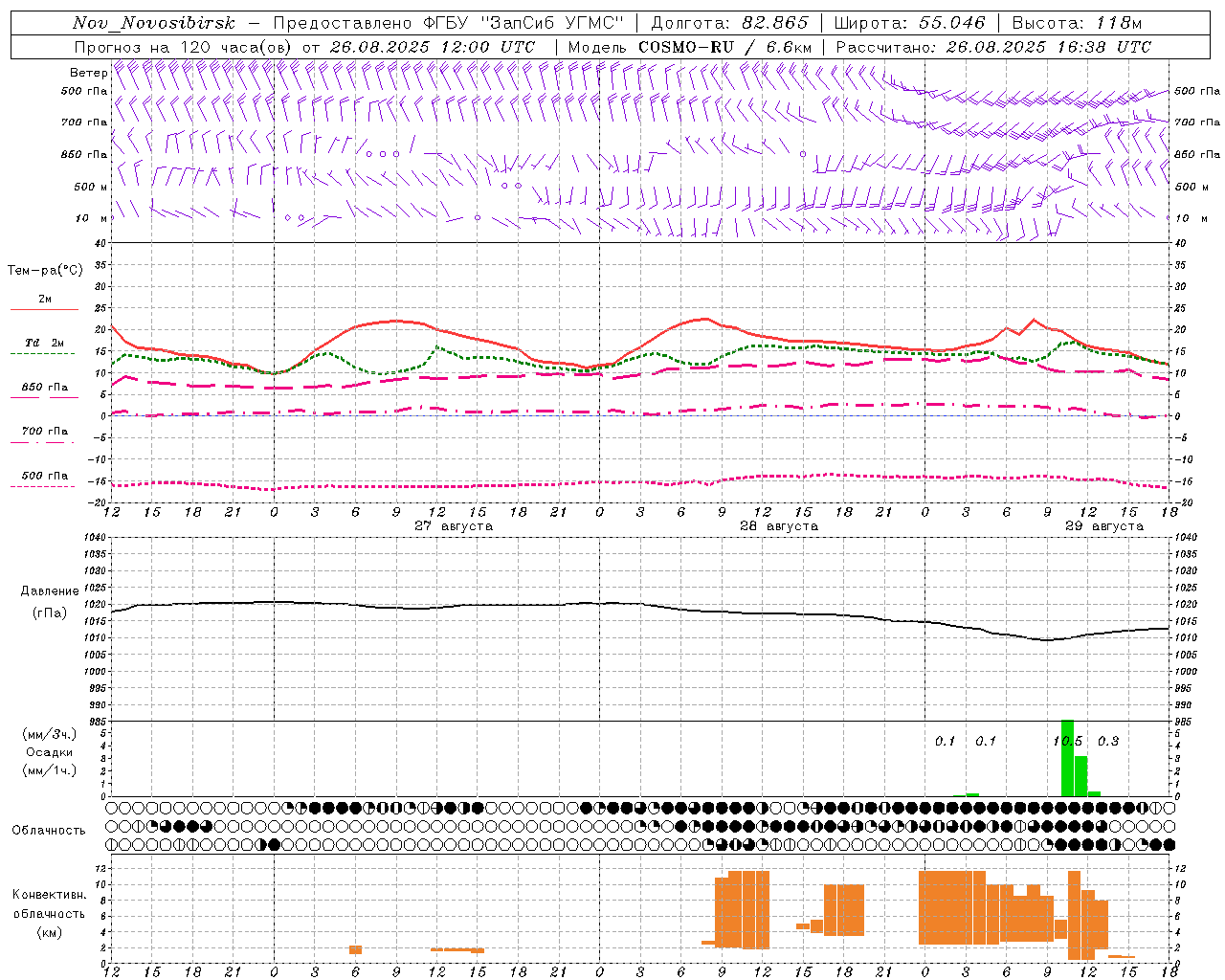Click the Конвективн. облачность label

(x=49, y=904)
